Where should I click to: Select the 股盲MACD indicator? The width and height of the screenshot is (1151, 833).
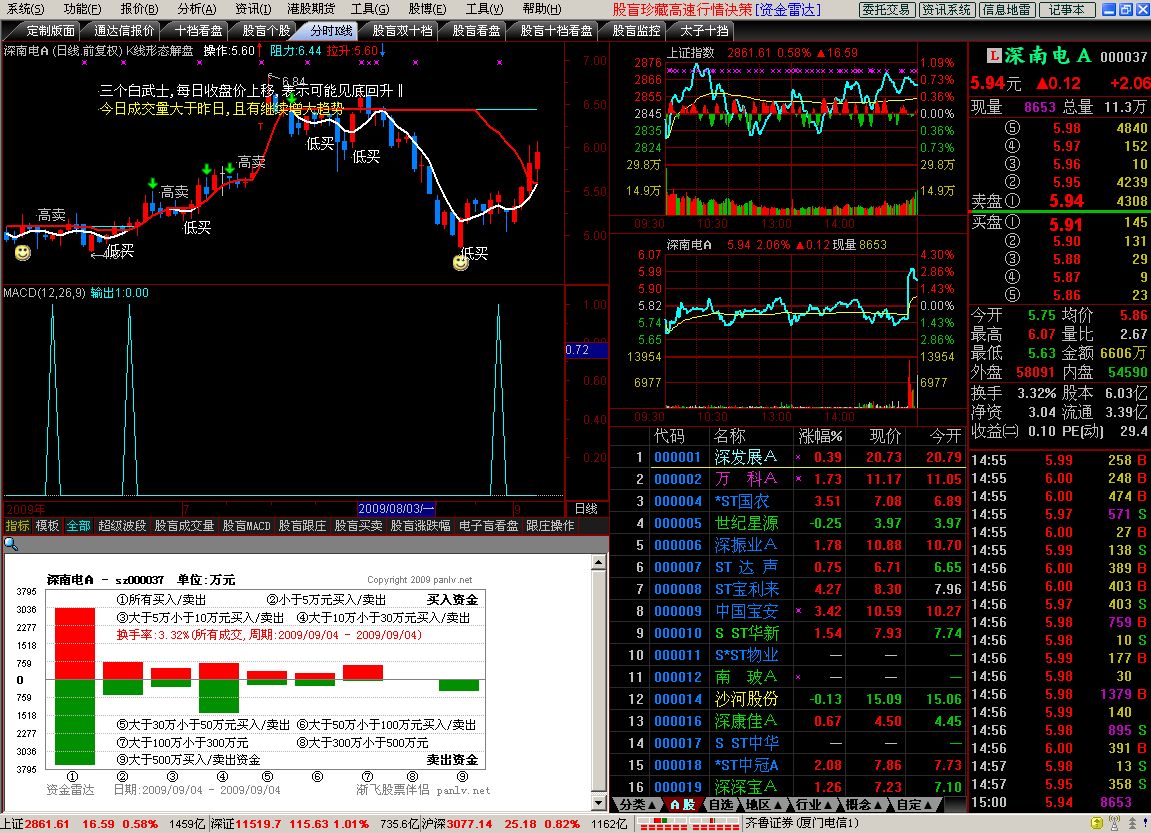point(247,525)
